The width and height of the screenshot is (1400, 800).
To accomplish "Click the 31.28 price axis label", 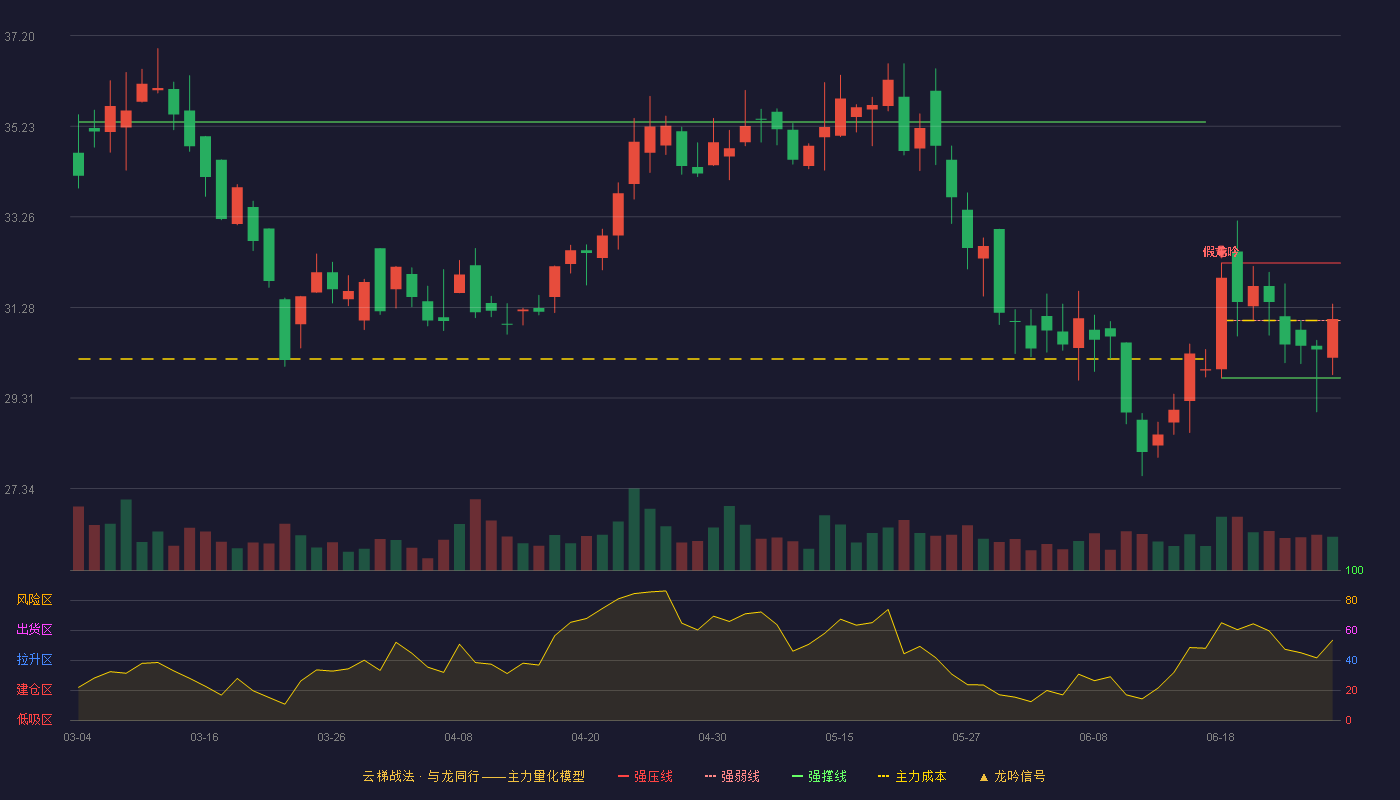I will coord(19,309).
